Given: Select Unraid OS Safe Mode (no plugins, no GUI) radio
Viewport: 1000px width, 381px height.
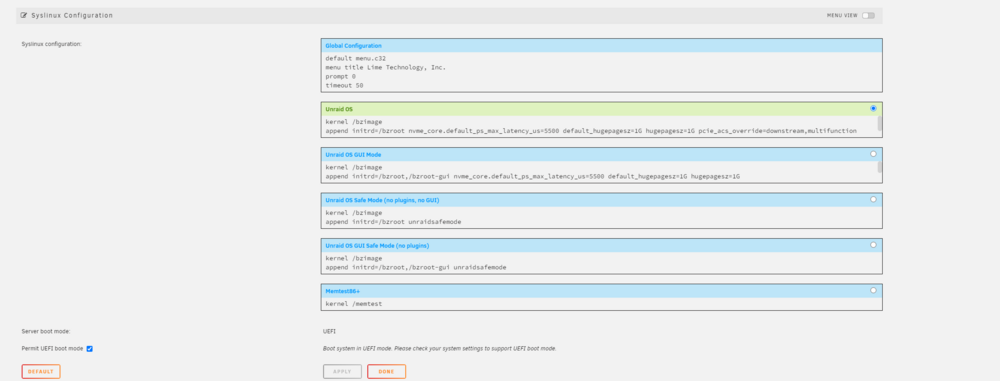Looking at the screenshot, I should [x=873, y=199].
